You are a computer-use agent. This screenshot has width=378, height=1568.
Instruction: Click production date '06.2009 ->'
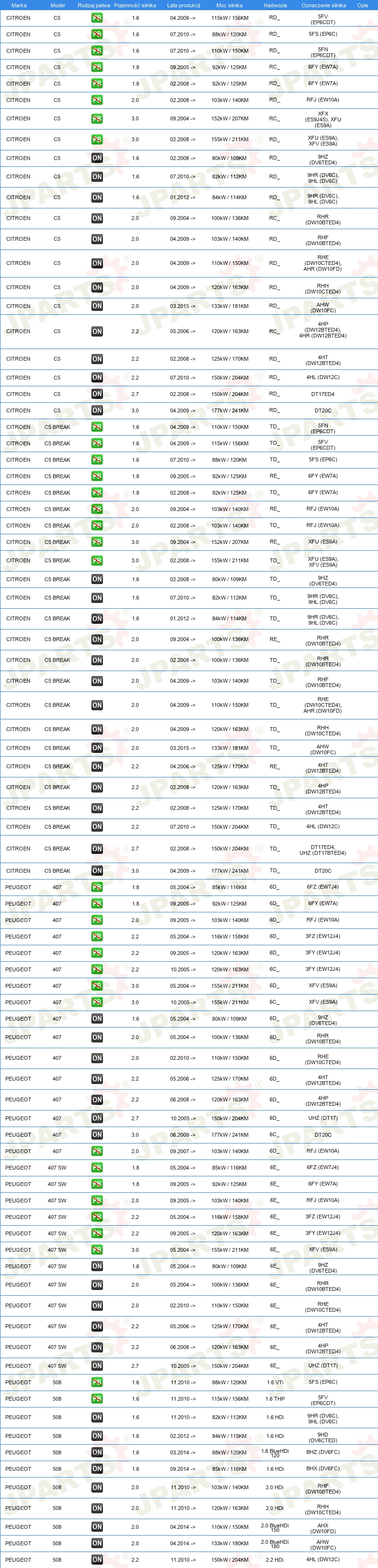(x=183, y=1135)
